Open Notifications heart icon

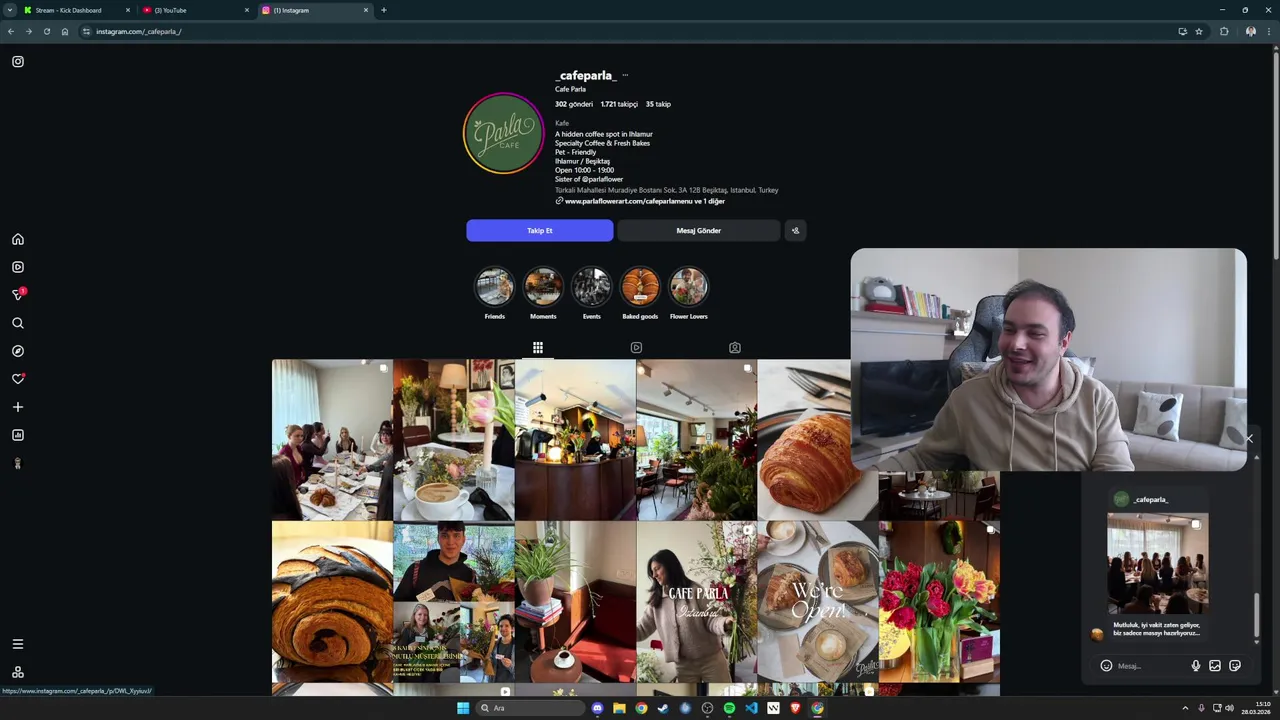click(x=18, y=379)
